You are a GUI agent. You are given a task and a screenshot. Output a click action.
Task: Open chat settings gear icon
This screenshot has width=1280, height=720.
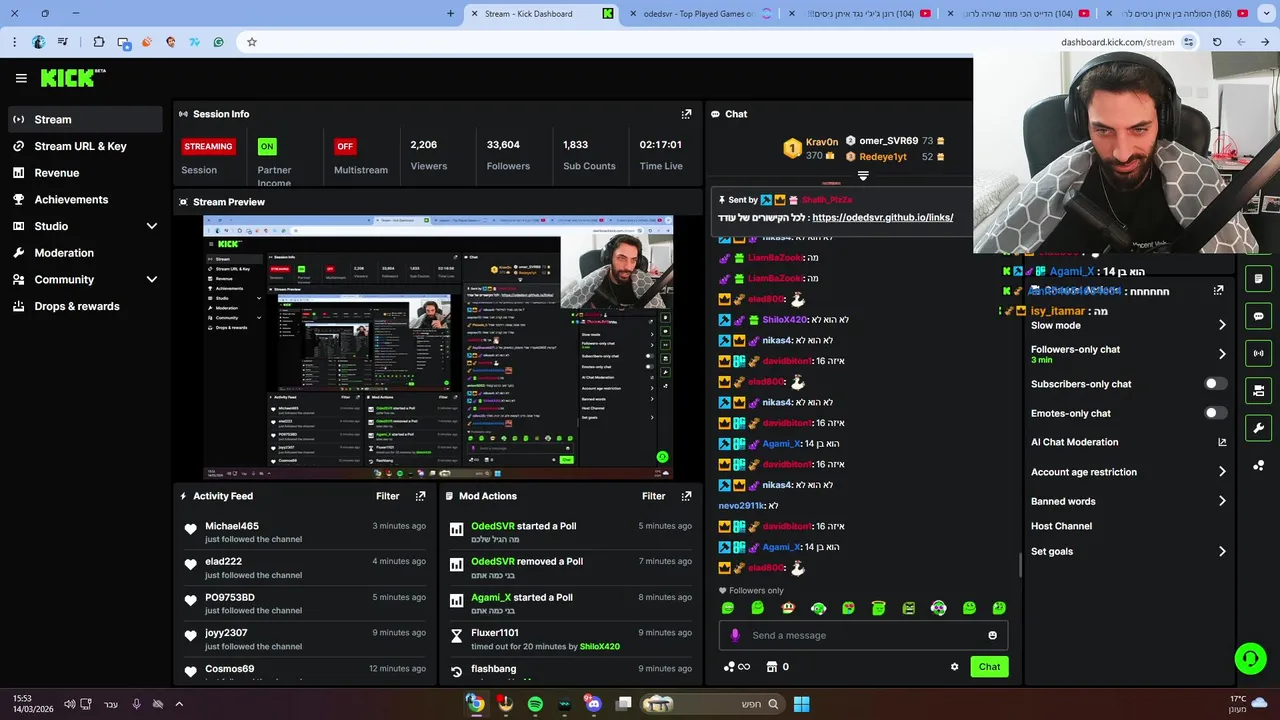click(x=954, y=667)
